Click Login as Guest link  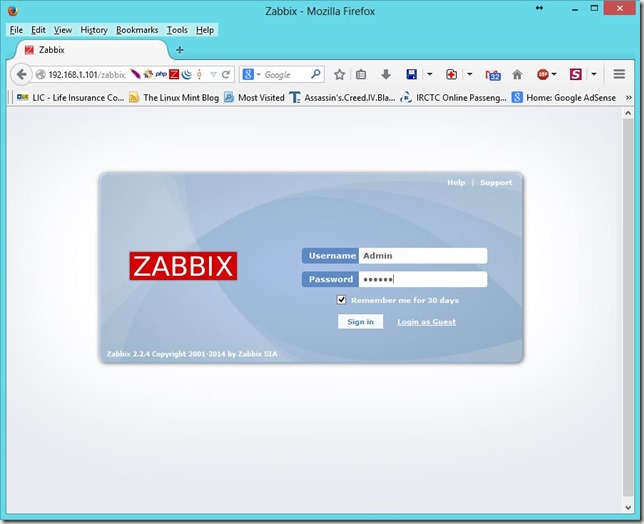(x=426, y=322)
